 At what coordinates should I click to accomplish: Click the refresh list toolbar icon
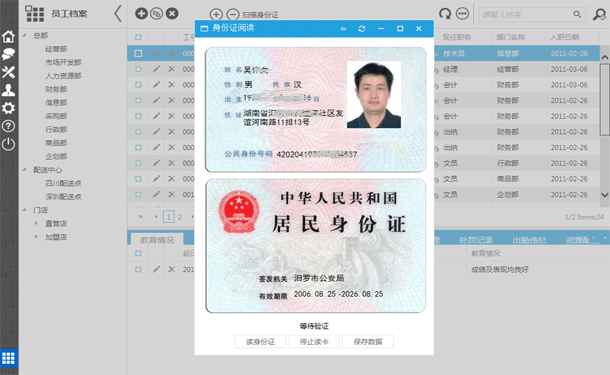click(x=445, y=14)
